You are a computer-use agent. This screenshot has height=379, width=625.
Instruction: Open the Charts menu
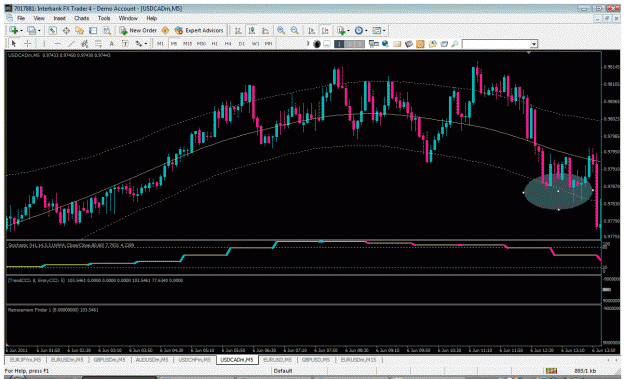click(x=81, y=18)
